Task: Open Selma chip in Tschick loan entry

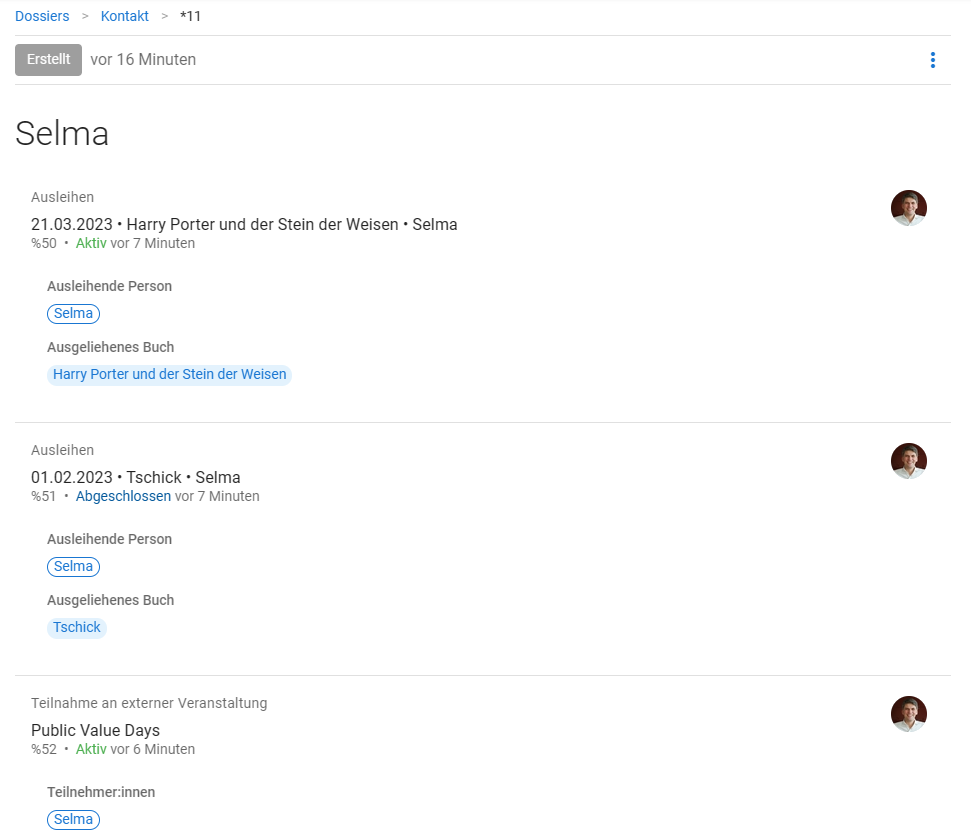Action: (73, 567)
